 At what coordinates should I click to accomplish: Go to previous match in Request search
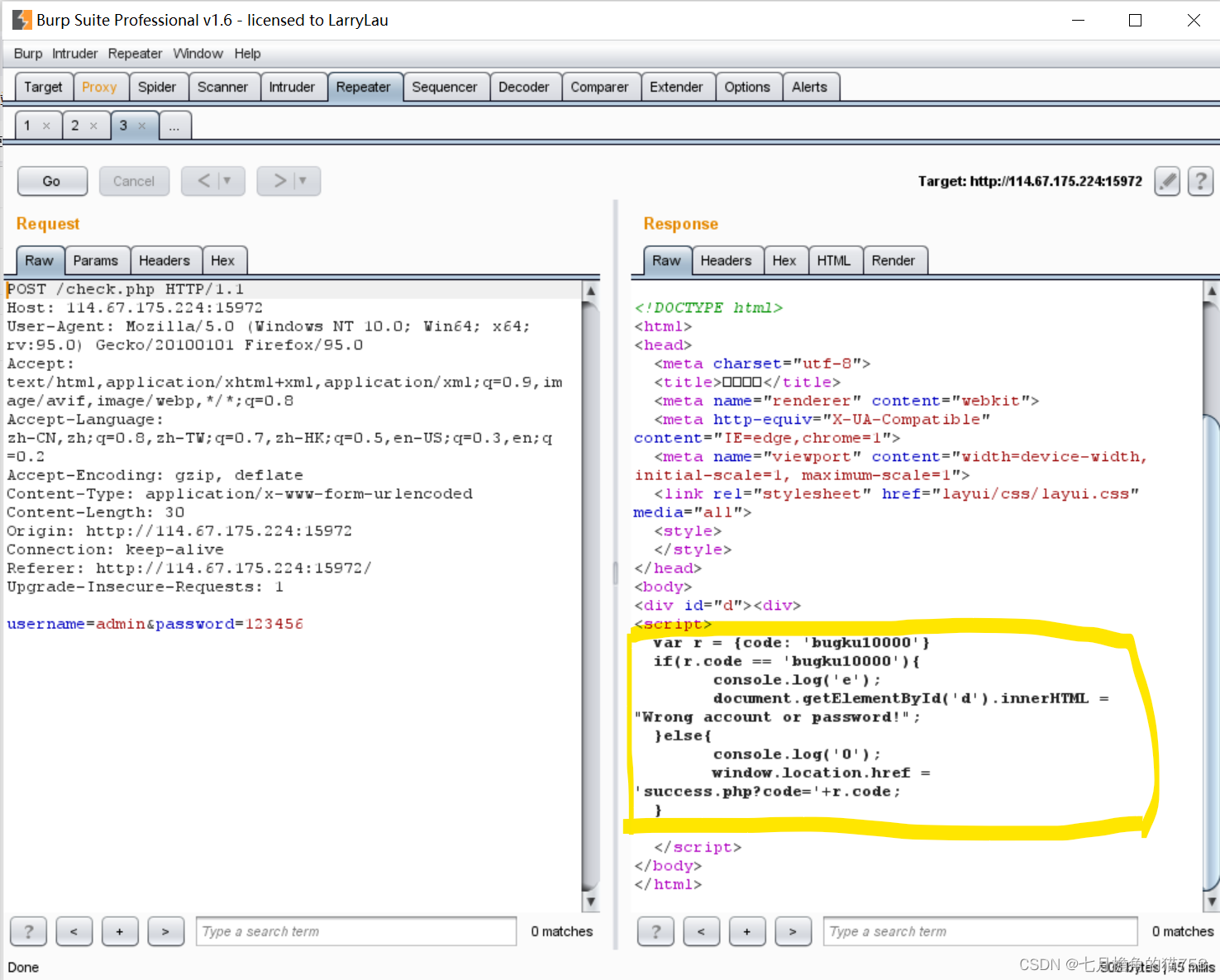coord(74,931)
